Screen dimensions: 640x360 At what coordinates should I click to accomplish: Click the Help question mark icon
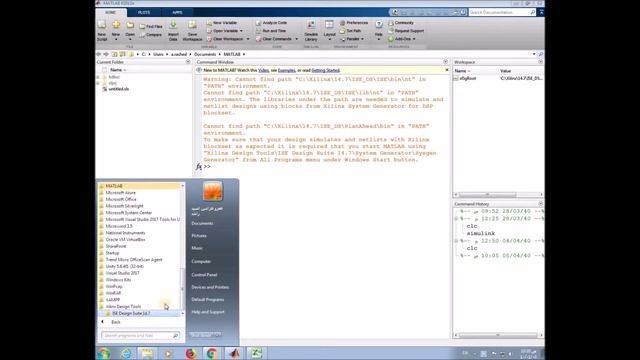pyautogui.click(x=379, y=24)
